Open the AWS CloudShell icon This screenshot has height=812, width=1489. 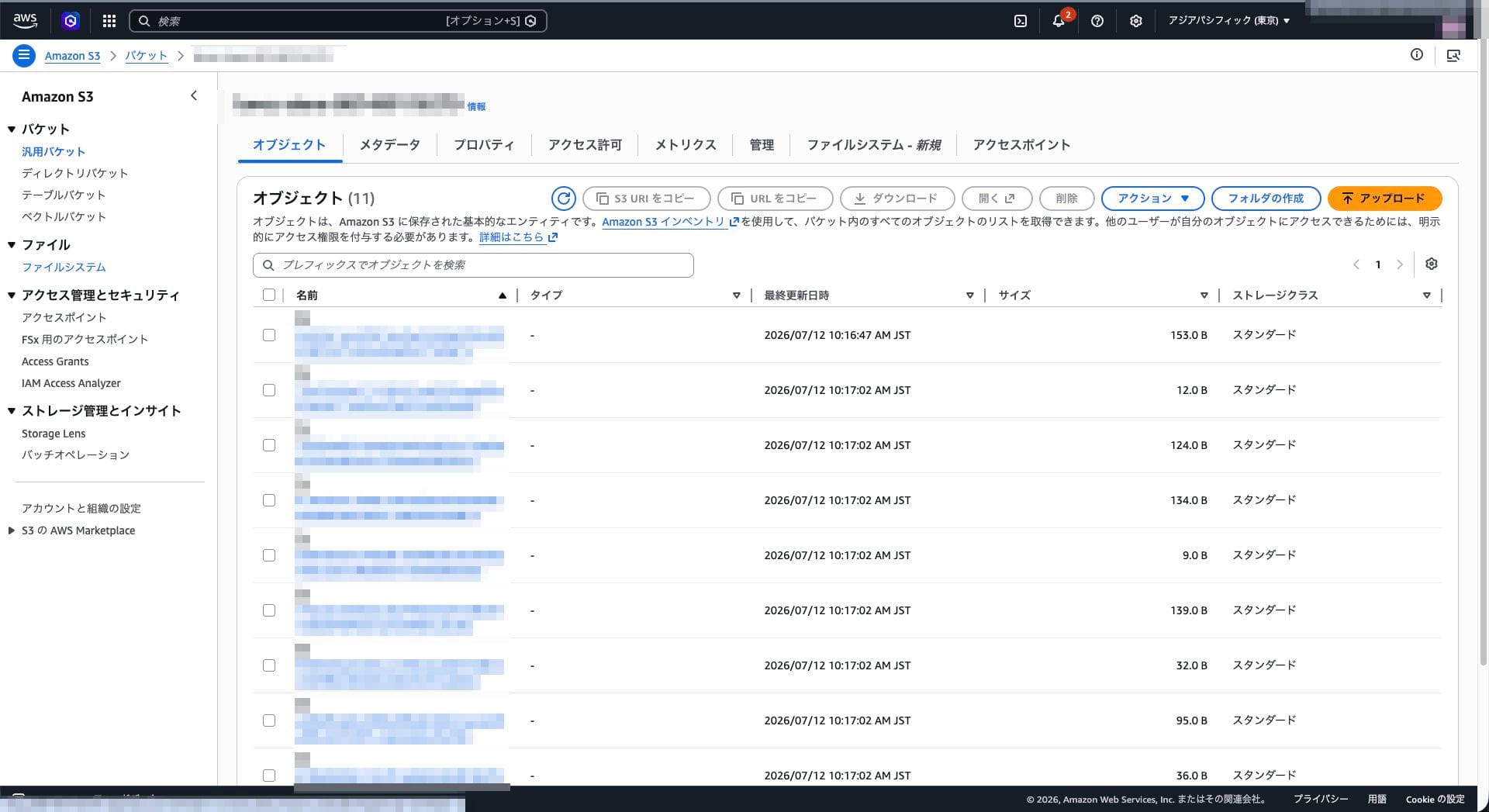[x=1021, y=21]
